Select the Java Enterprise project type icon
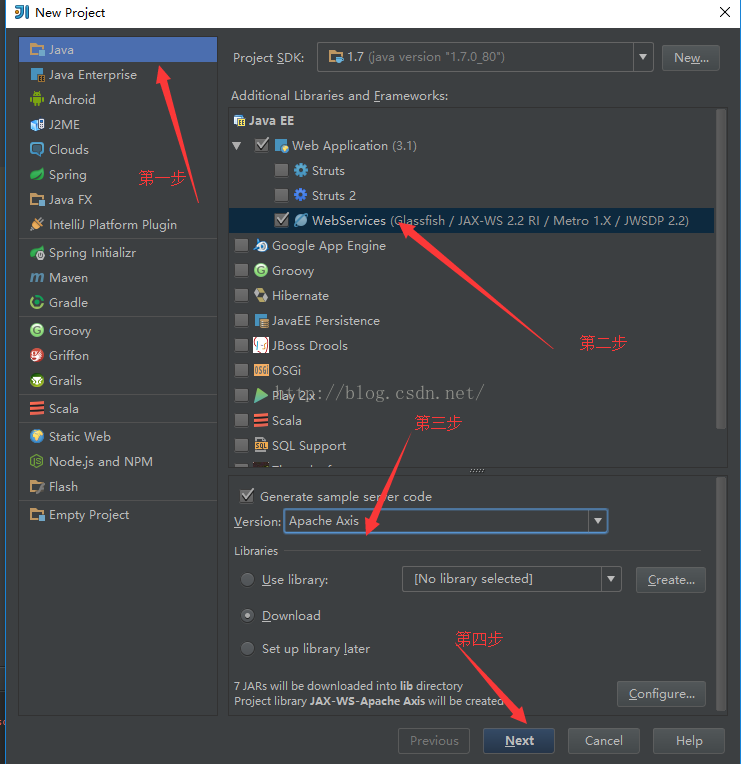 click(x=37, y=75)
